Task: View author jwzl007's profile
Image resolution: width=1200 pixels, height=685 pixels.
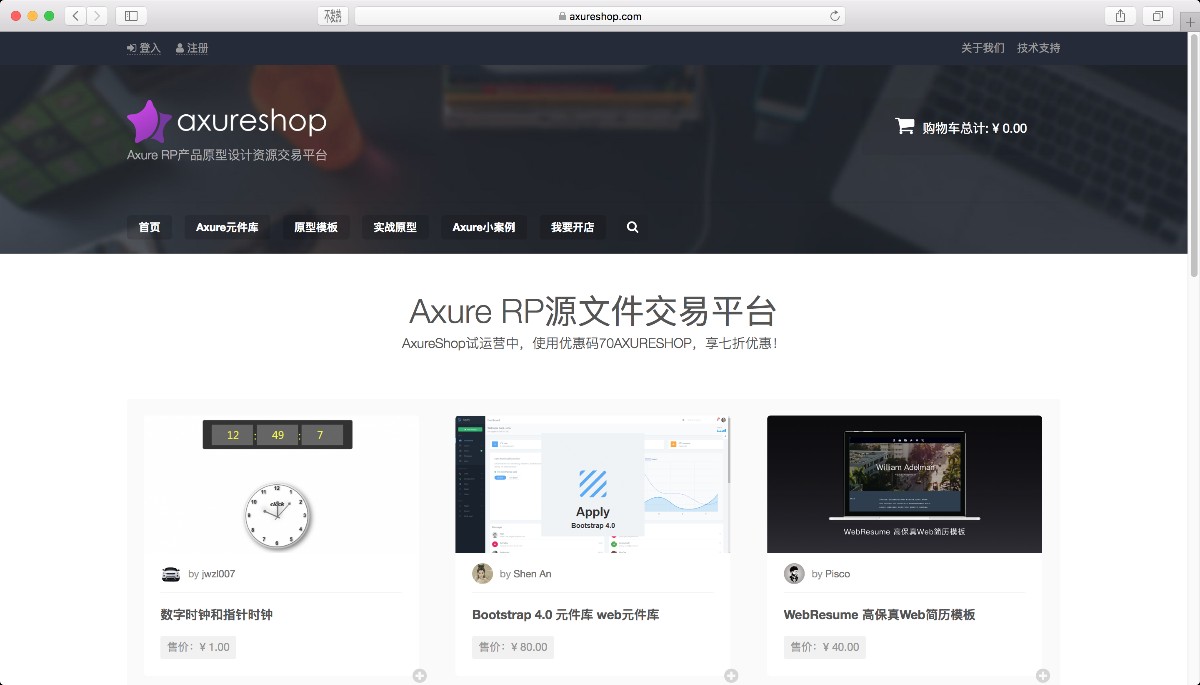Action: tap(218, 574)
